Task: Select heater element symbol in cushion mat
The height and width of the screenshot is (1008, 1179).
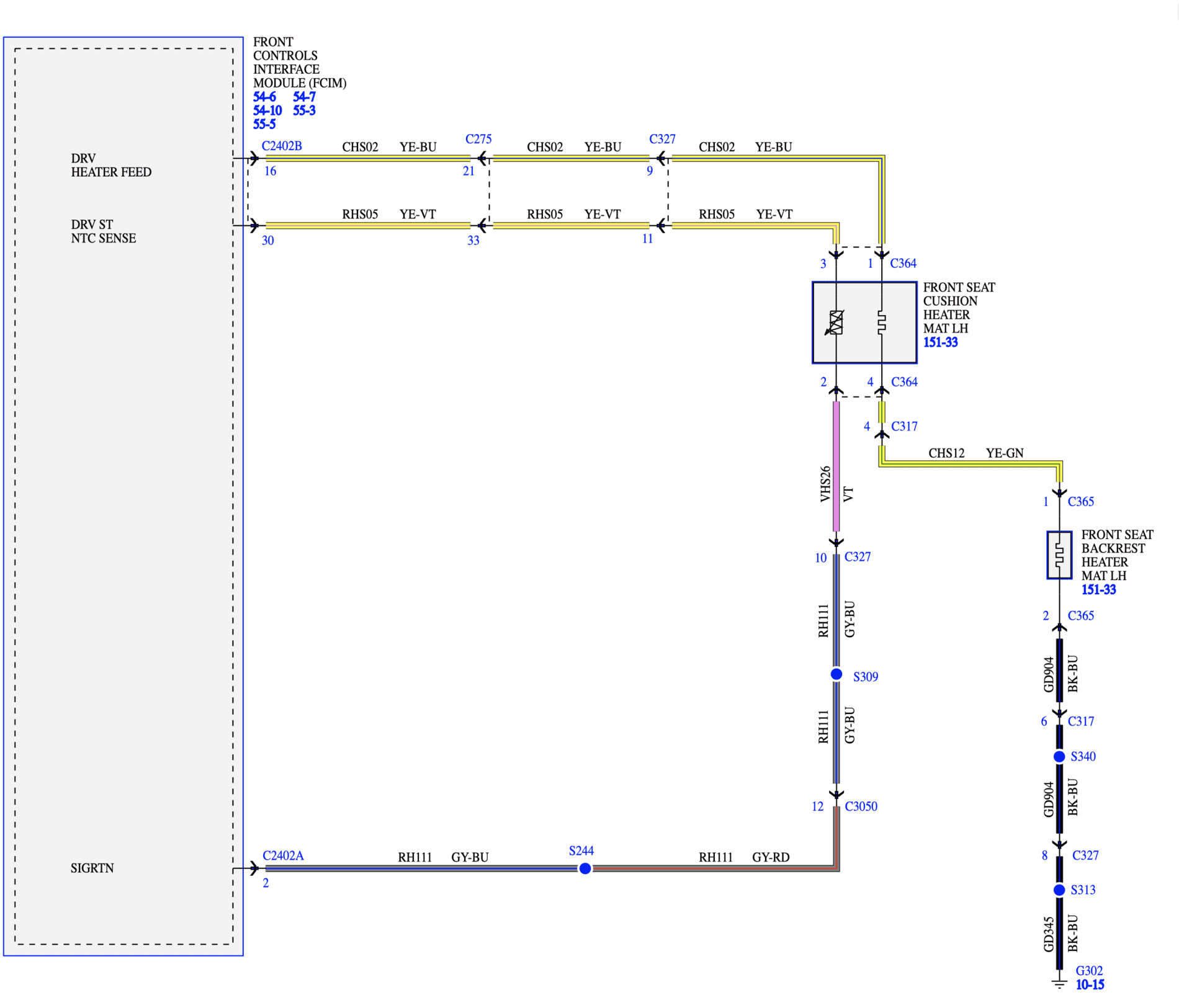Action: point(882,323)
